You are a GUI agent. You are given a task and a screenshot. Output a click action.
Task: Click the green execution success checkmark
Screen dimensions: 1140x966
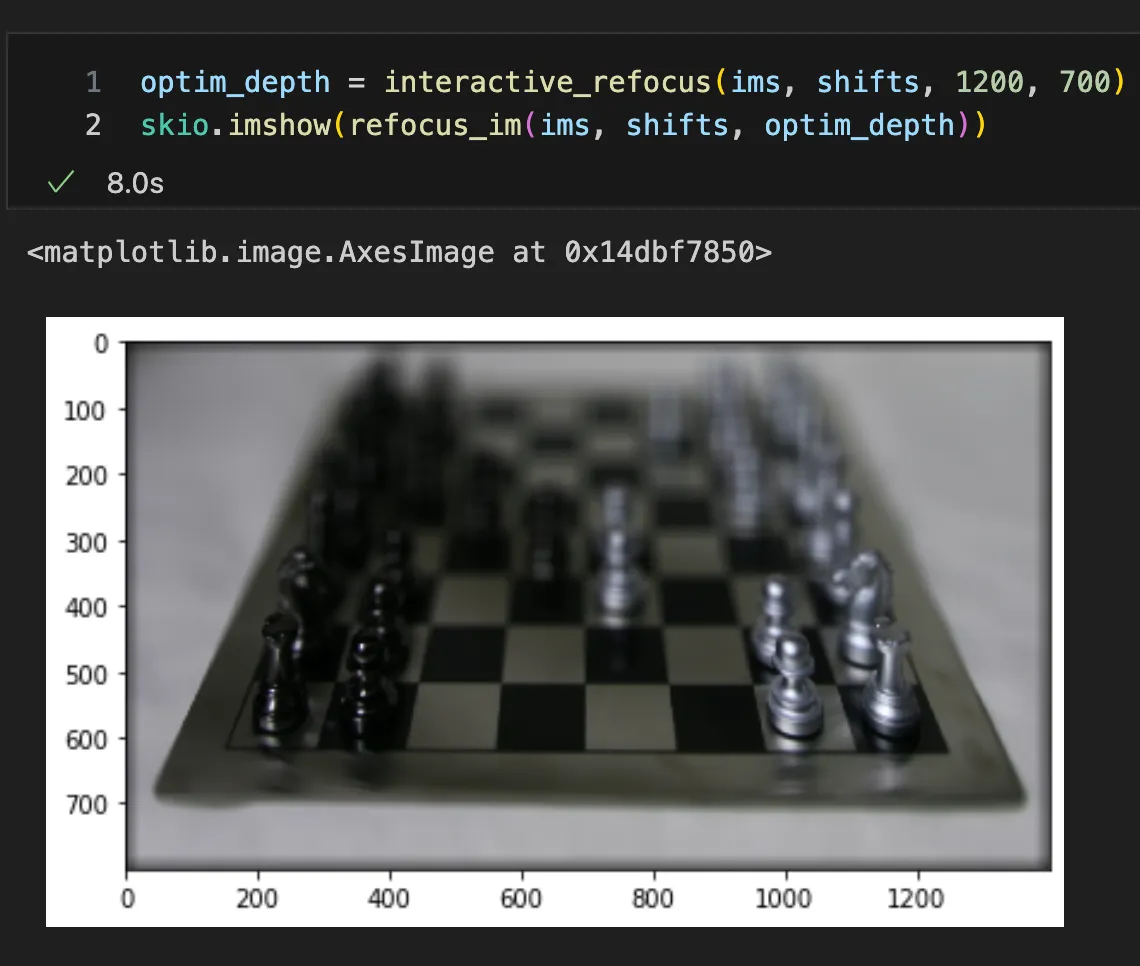[61, 184]
